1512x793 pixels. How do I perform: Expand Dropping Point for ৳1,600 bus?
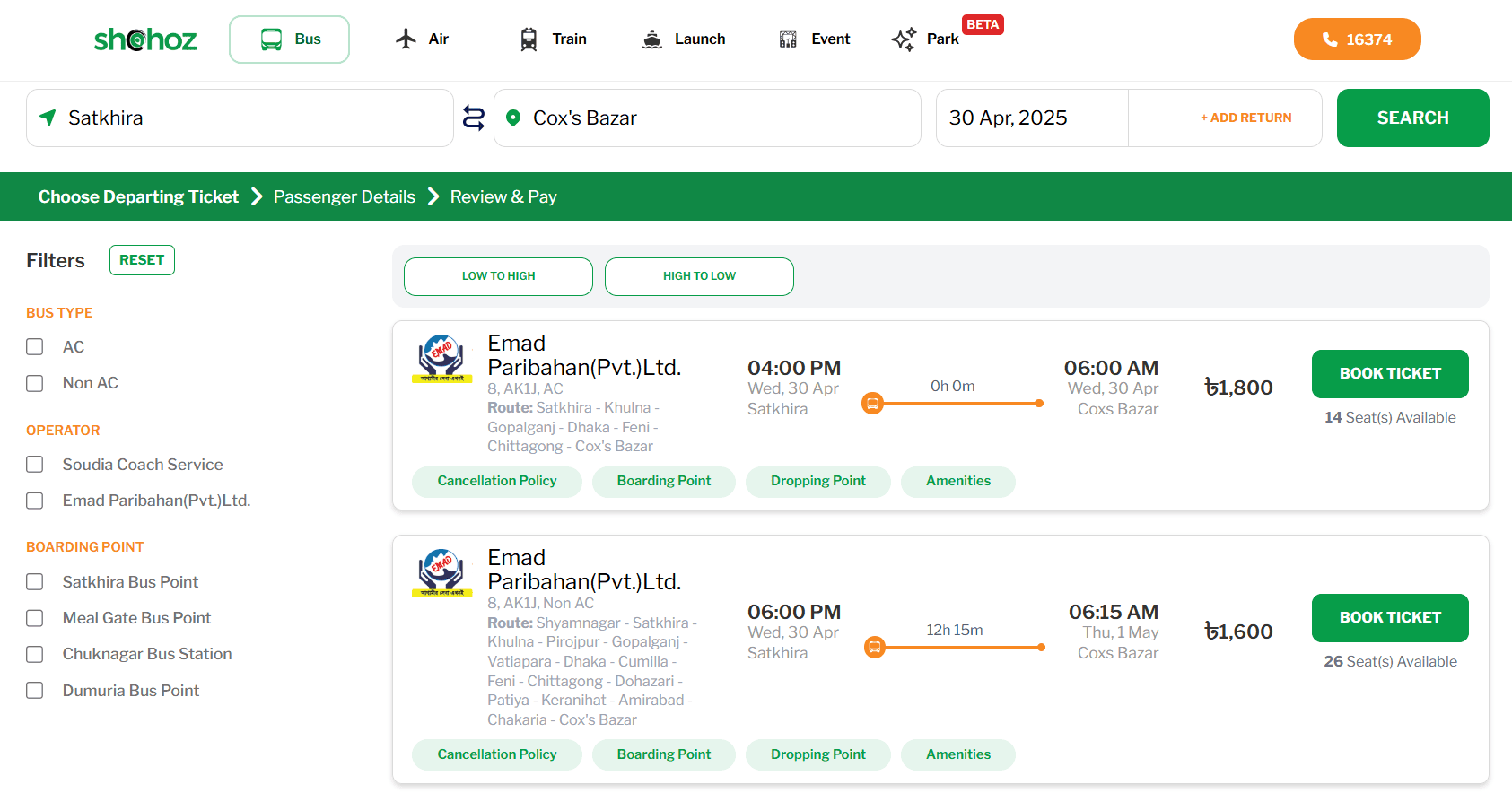[818, 755]
